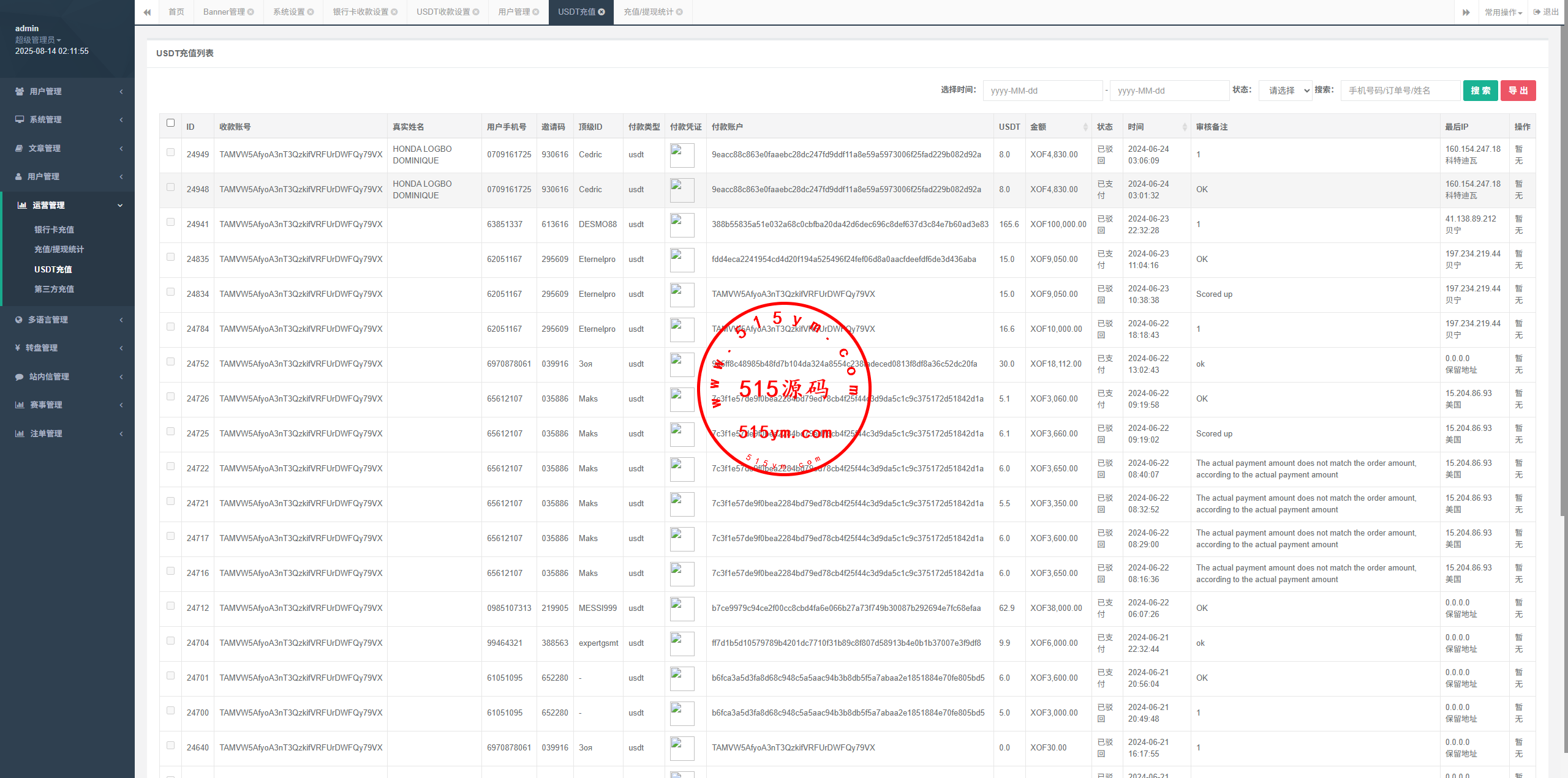
Task: Expand the 常用操作 dropdown menu
Action: click(1502, 12)
